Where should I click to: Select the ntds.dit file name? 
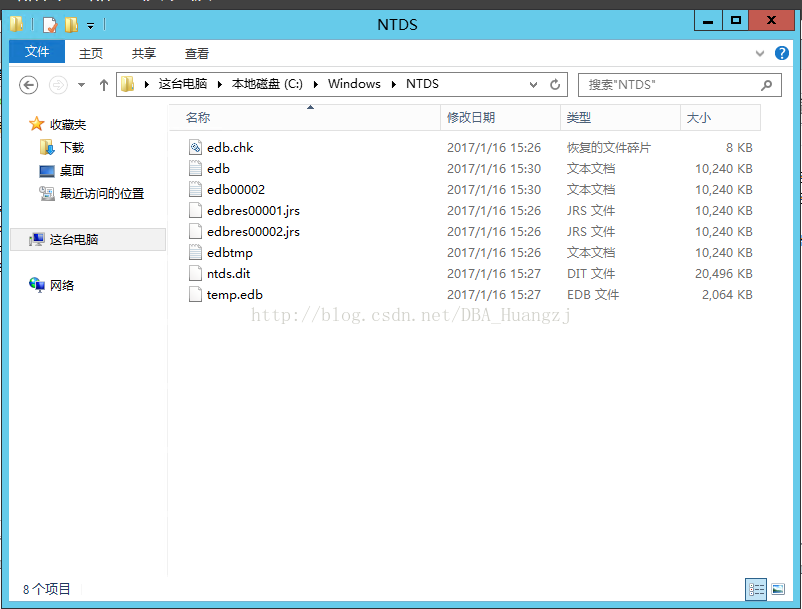[x=229, y=274]
